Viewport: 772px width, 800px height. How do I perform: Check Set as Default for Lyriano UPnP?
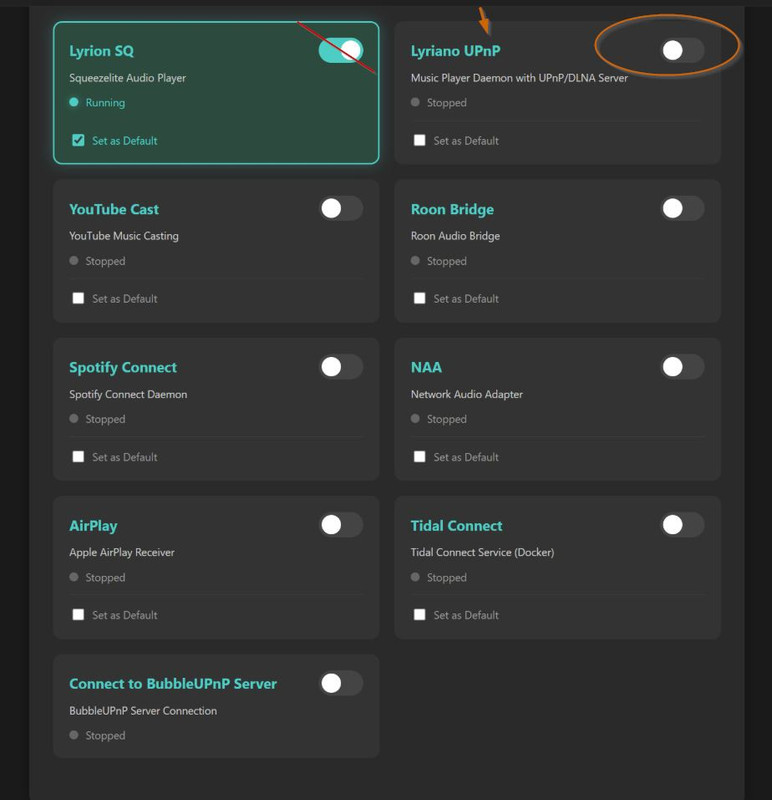click(419, 140)
